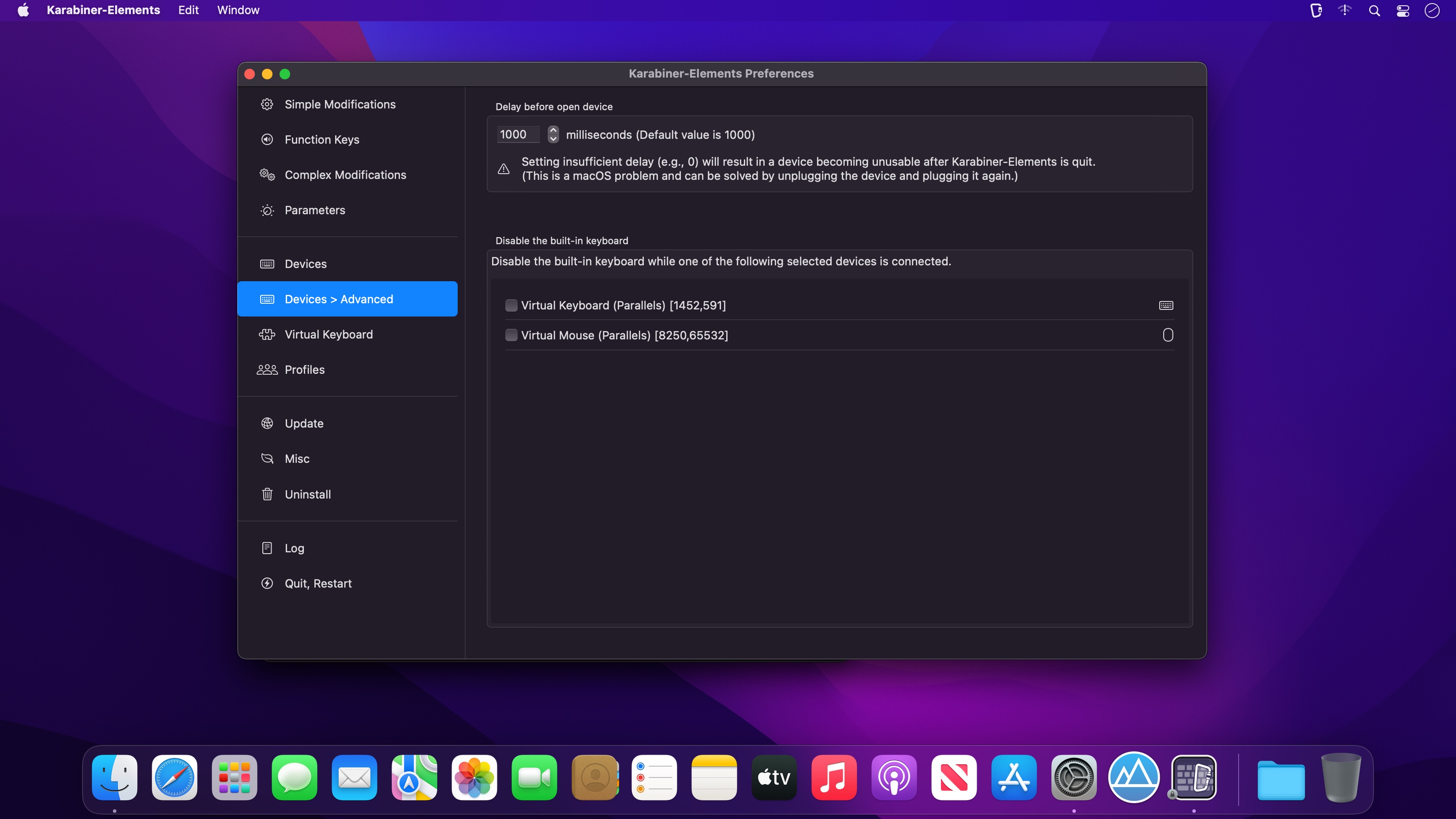Open Photos from the Dock

click(x=474, y=777)
